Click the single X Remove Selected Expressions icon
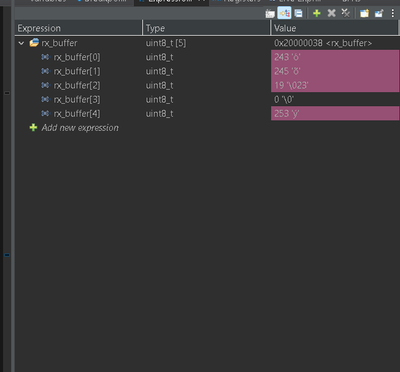The height and width of the screenshot is (372, 400). [x=331, y=13]
